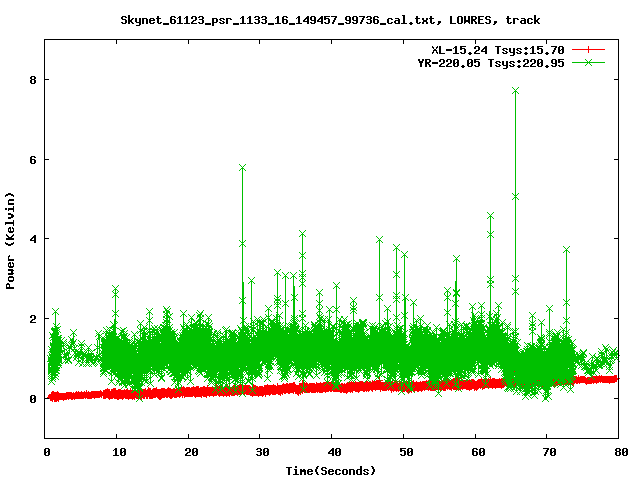Click the 10 tick on the x-axis

pyautogui.click(x=117, y=452)
